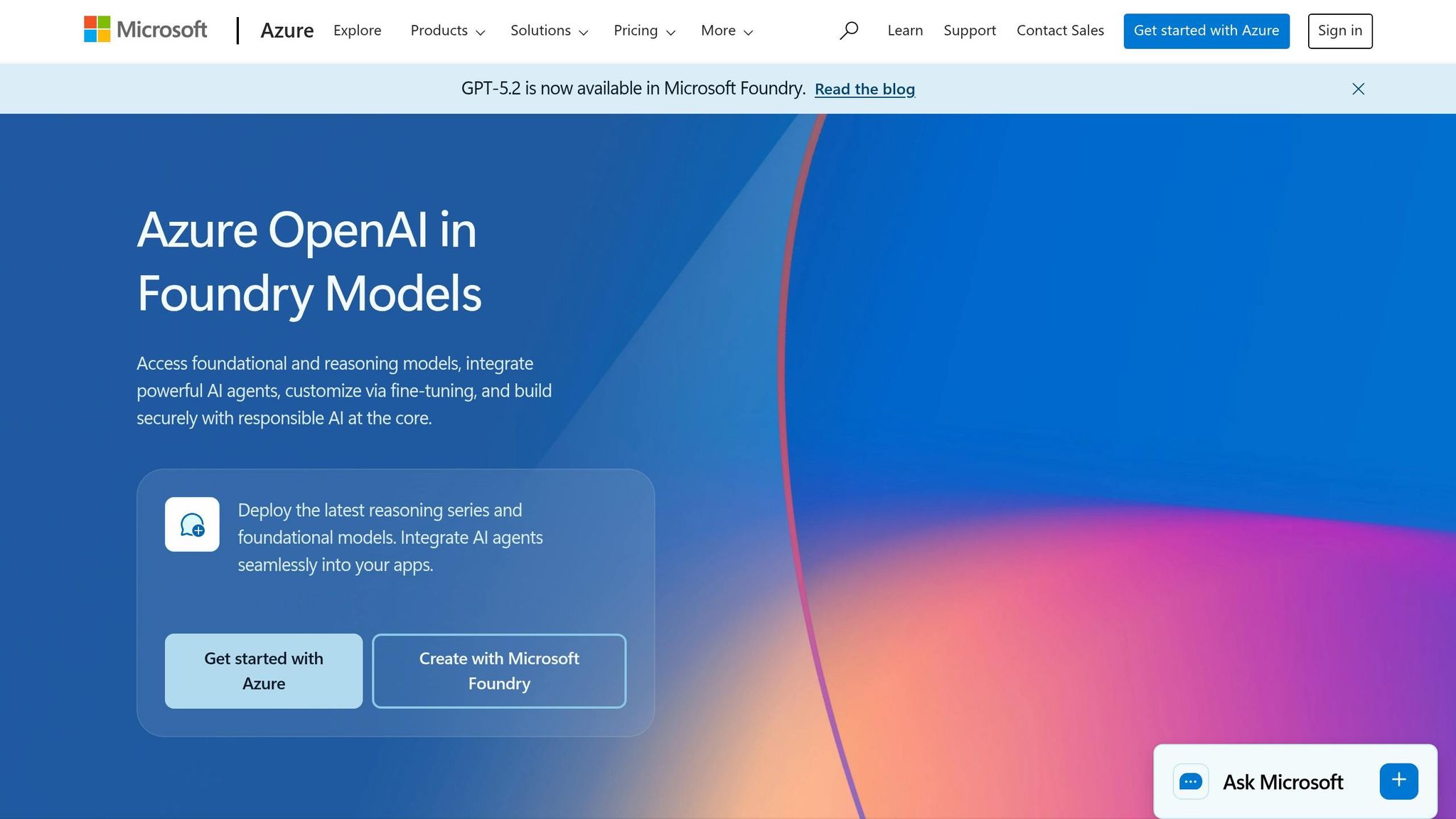Click the chat bubble icon on the feature card
This screenshot has width=1456, height=819.
(x=192, y=525)
